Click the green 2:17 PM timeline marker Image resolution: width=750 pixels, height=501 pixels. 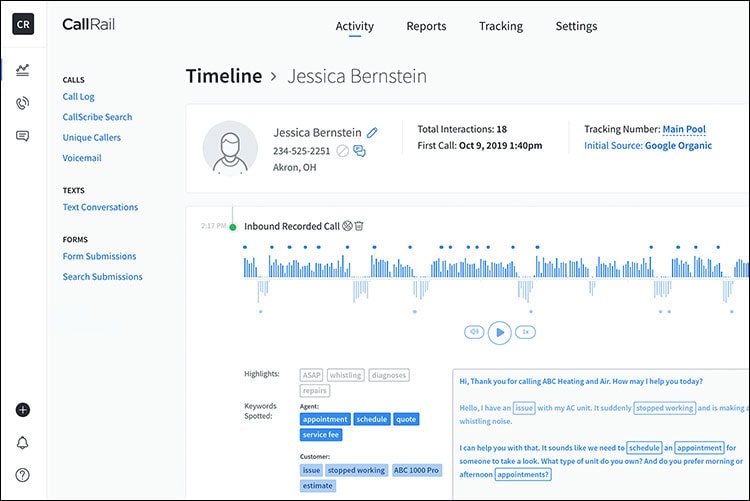tap(232, 227)
